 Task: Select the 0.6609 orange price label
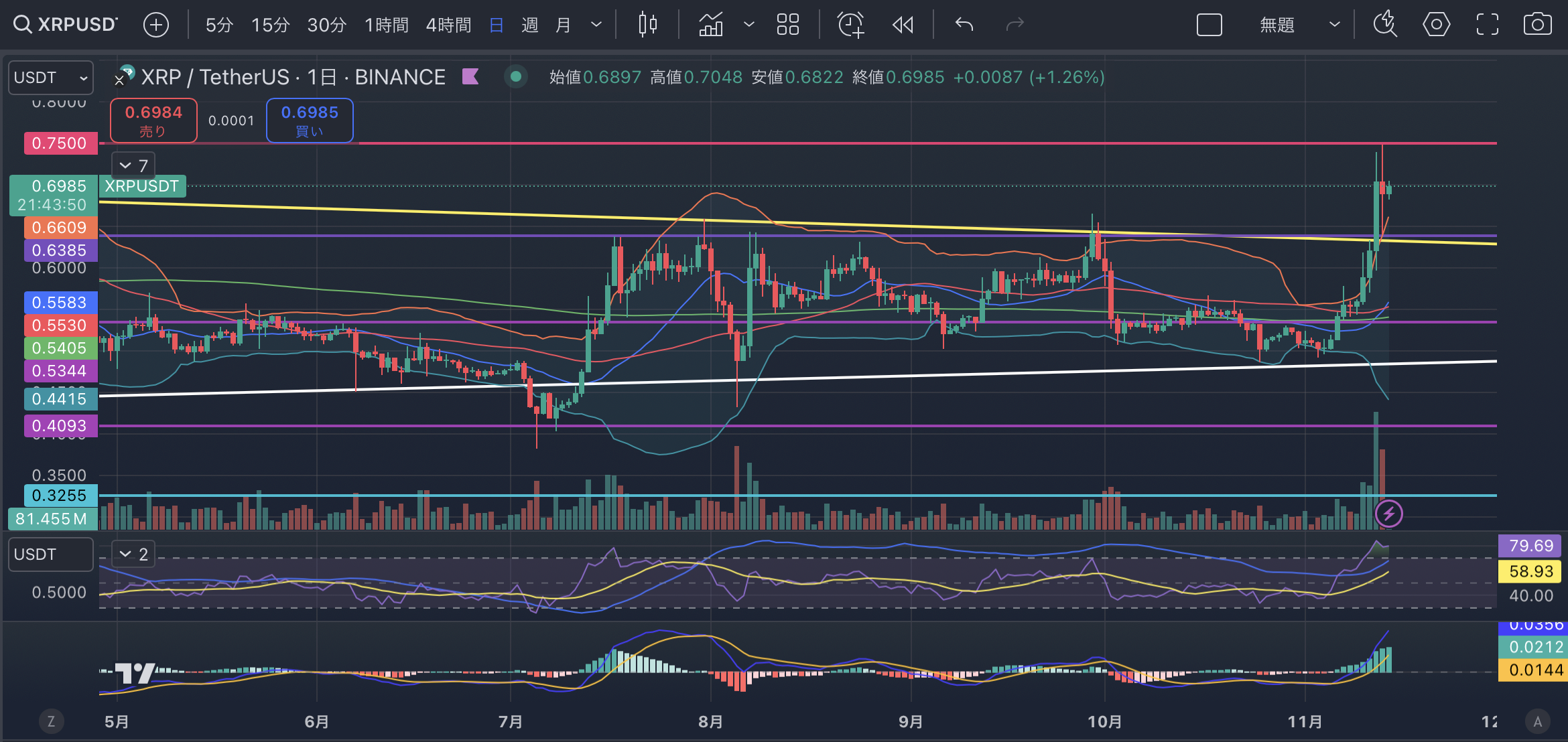click(60, 228)
